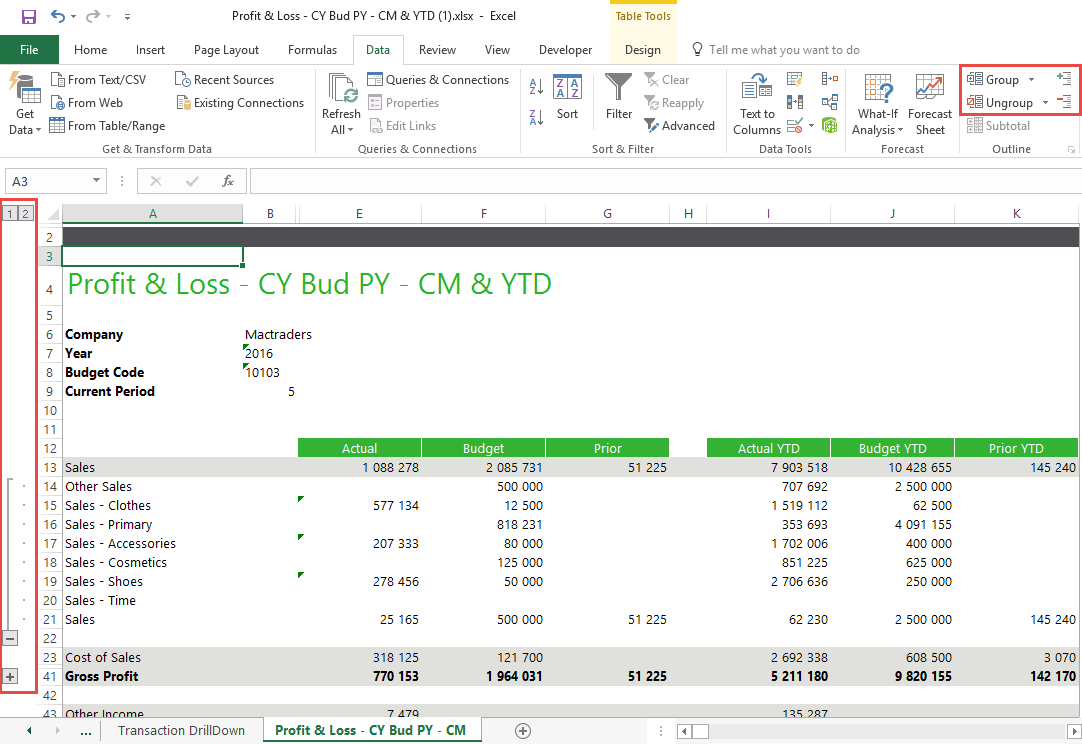
Task: Open the Ungroup dropdown arrow
Action: [x=1045, y=103]
